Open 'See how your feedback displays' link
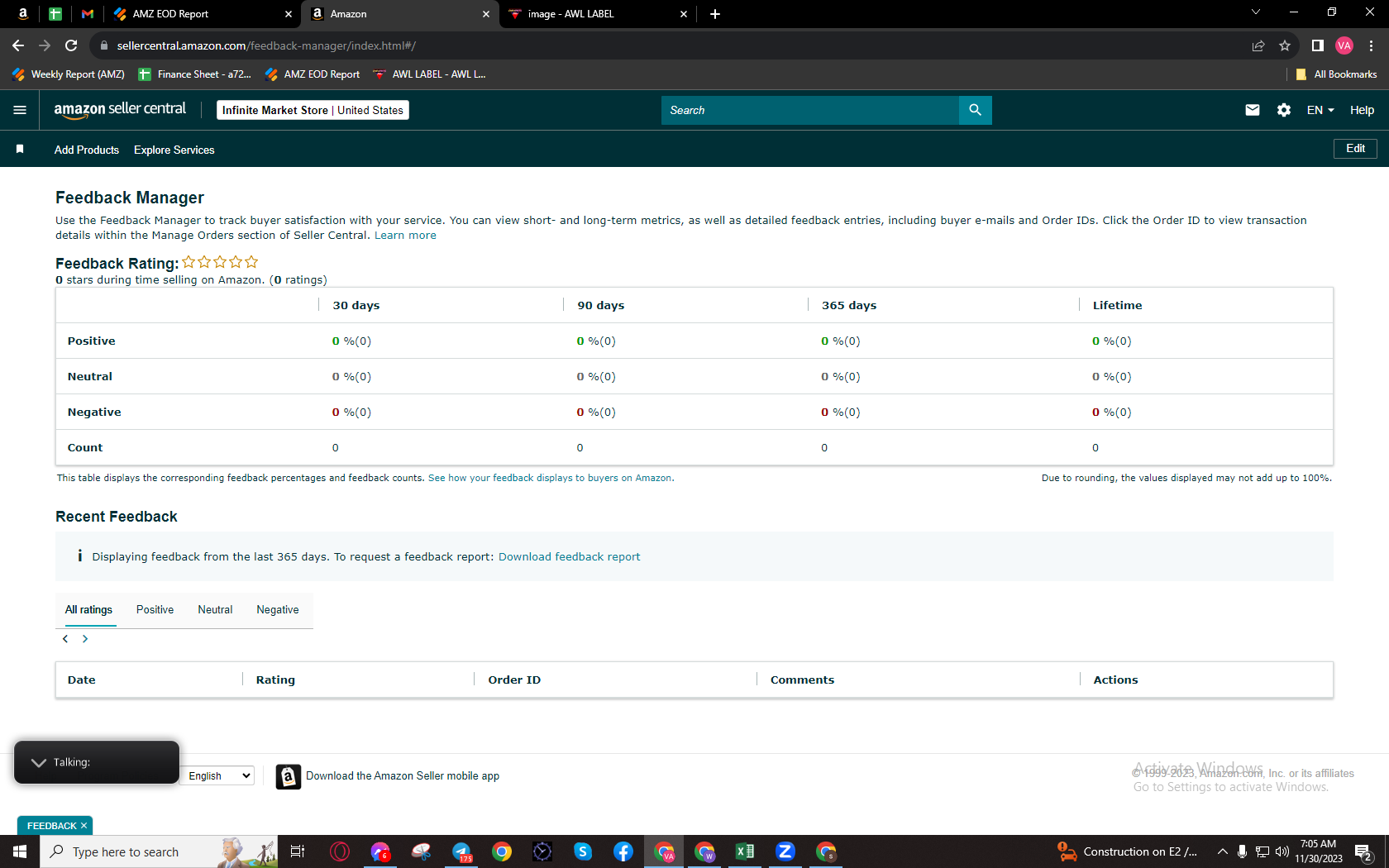 [x=551, y=478]
